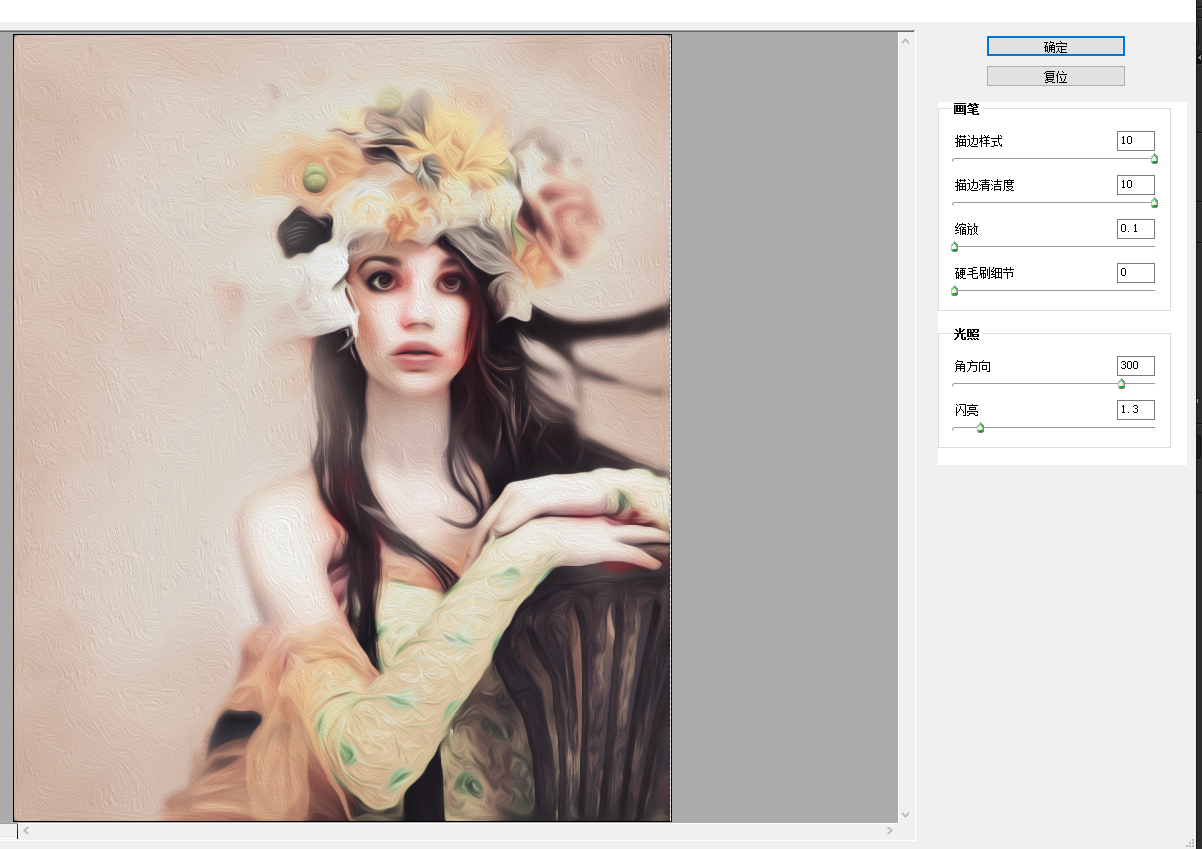Click the gray empty area beside preview image
This screenshot has width=1202, height=849.
pos(785,400)
